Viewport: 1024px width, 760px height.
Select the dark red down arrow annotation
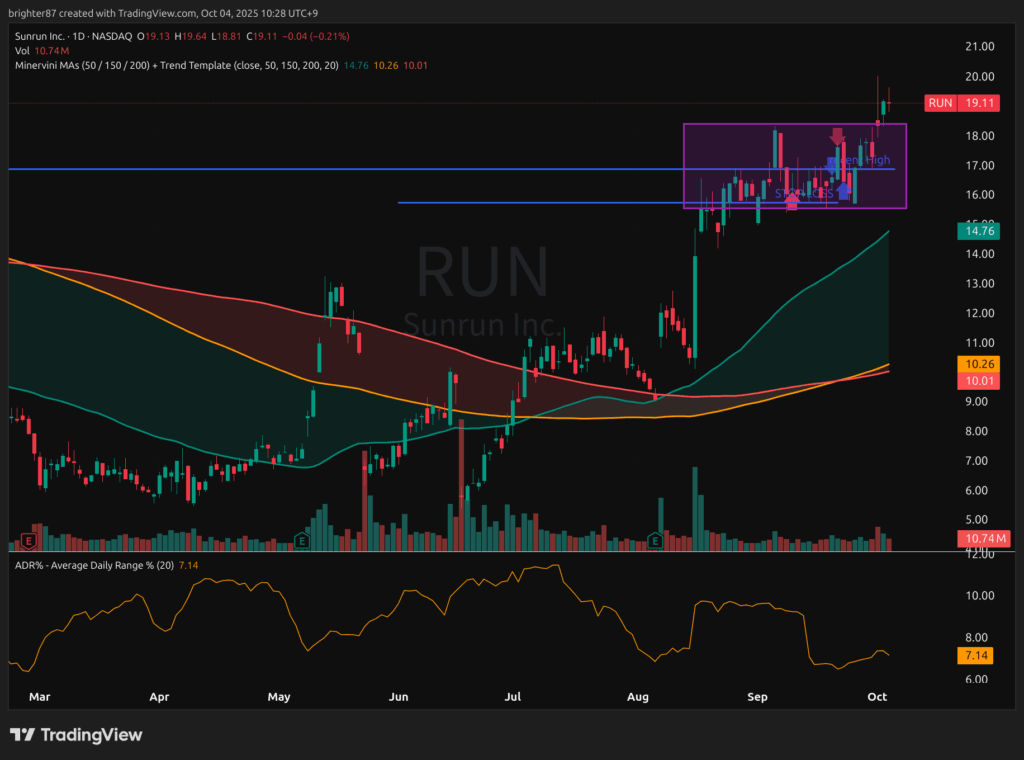pos(838,135)
